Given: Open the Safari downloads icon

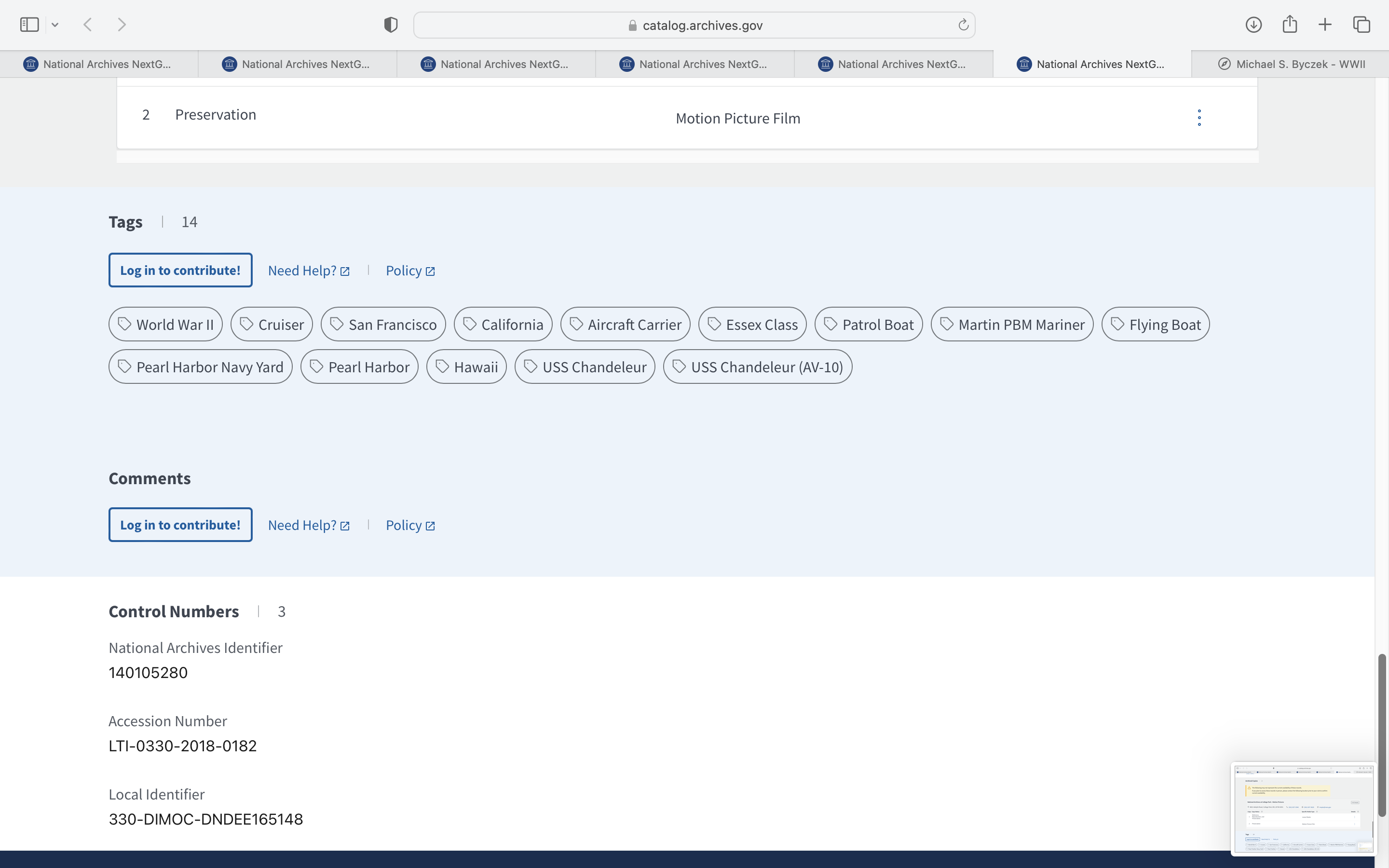Looking at the screenshot, I should (x=1253, y=25).
